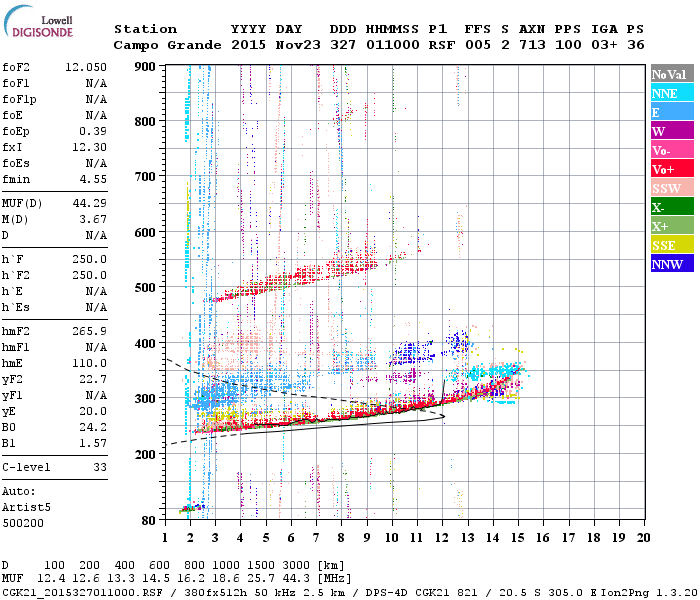
Task: Click the foF2 value 12.050
Action: coord(86,67)
